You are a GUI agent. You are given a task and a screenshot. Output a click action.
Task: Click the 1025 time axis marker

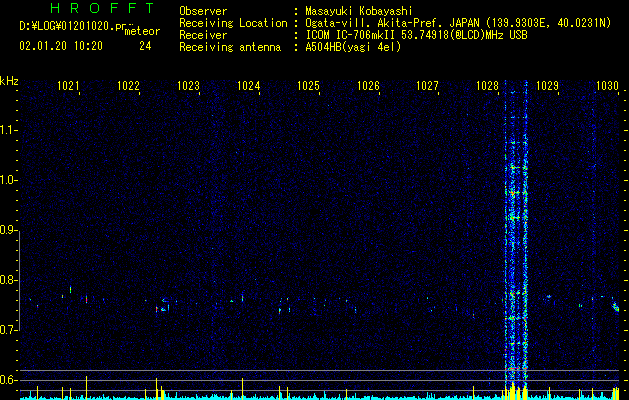coord(308,85)
